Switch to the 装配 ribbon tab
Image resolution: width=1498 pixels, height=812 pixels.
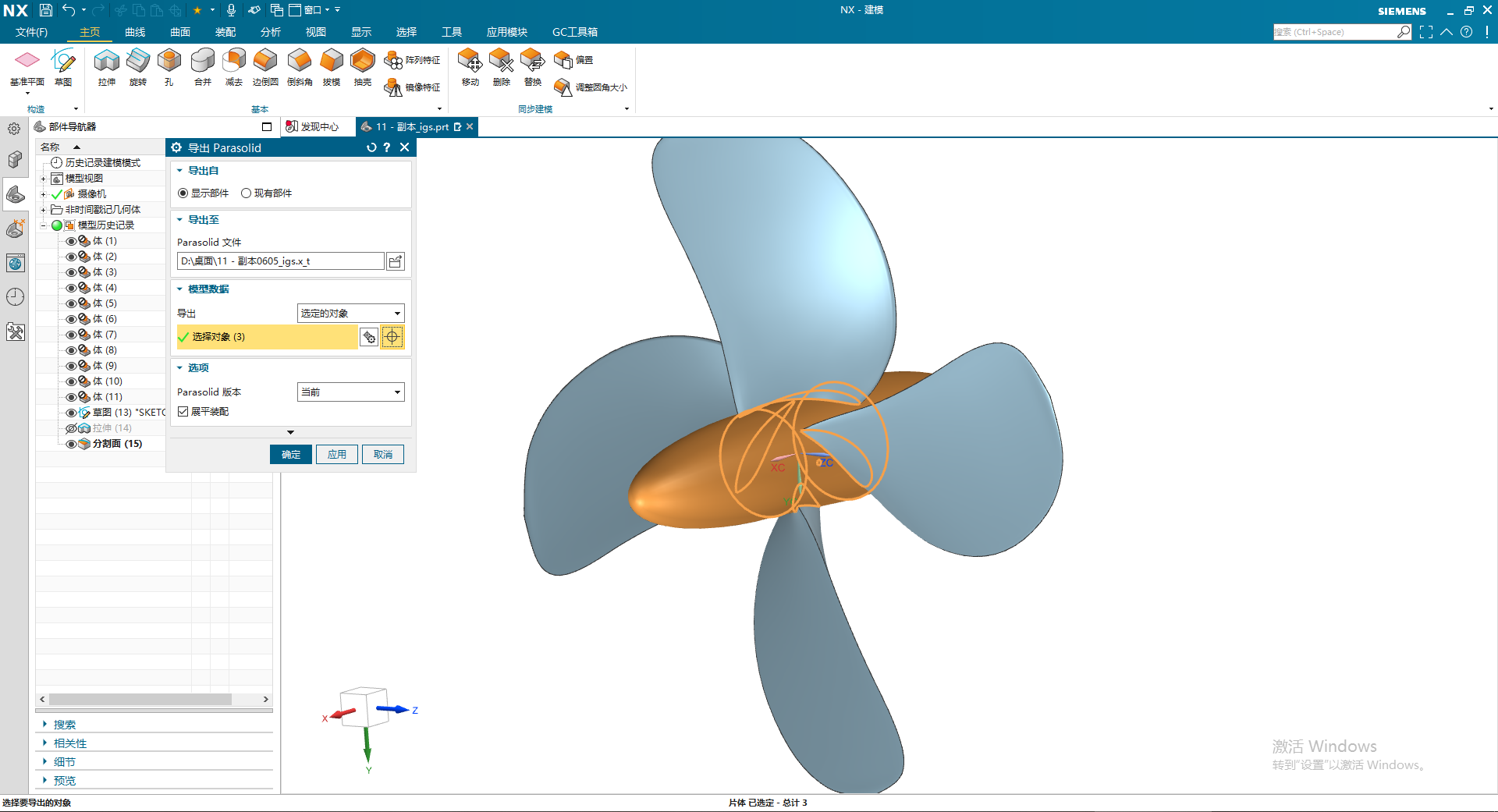[x=225, y=32]
